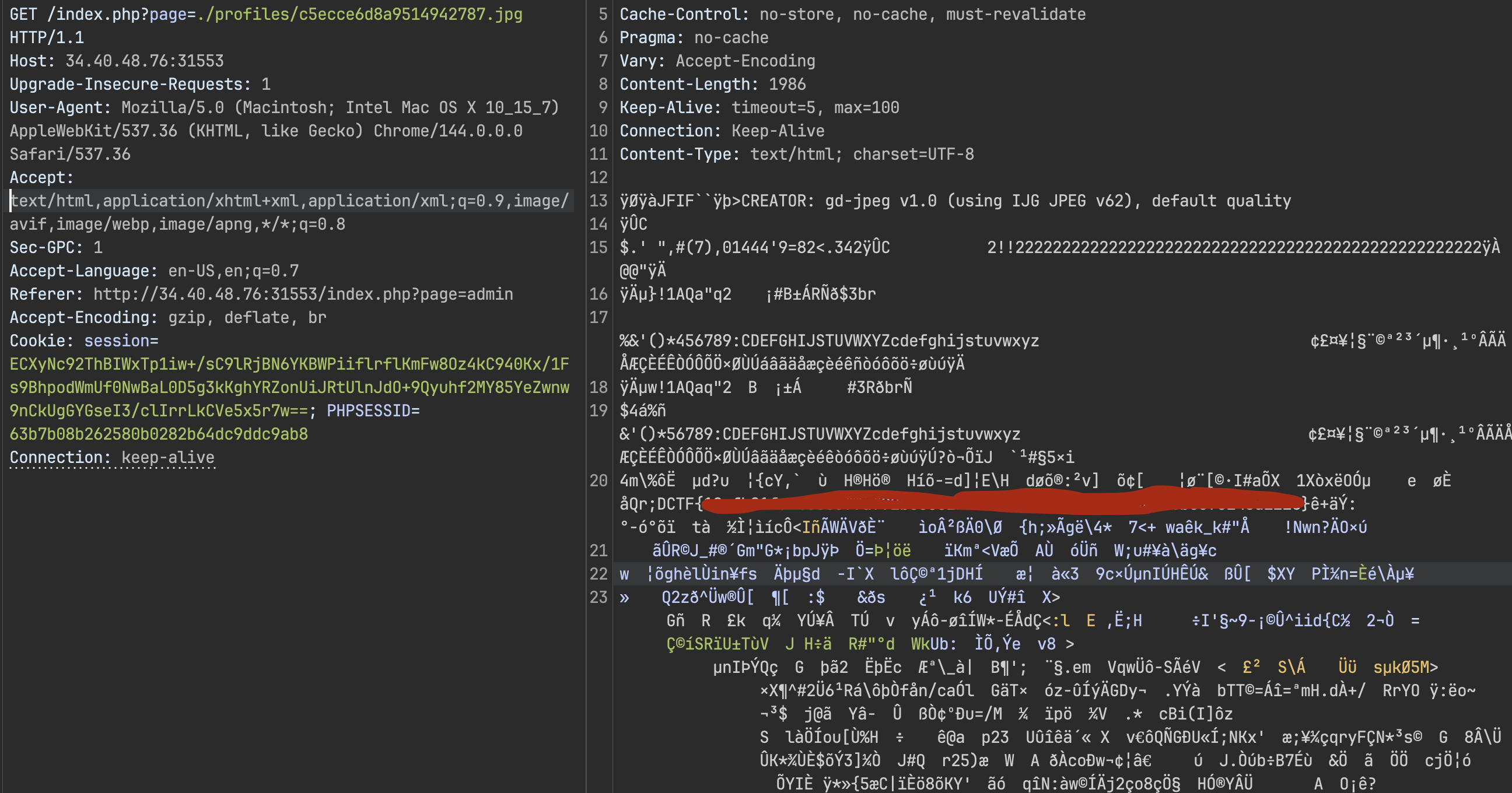
Task: Click the Content-Length 1986 response header
Action: [x=713, y=85]
